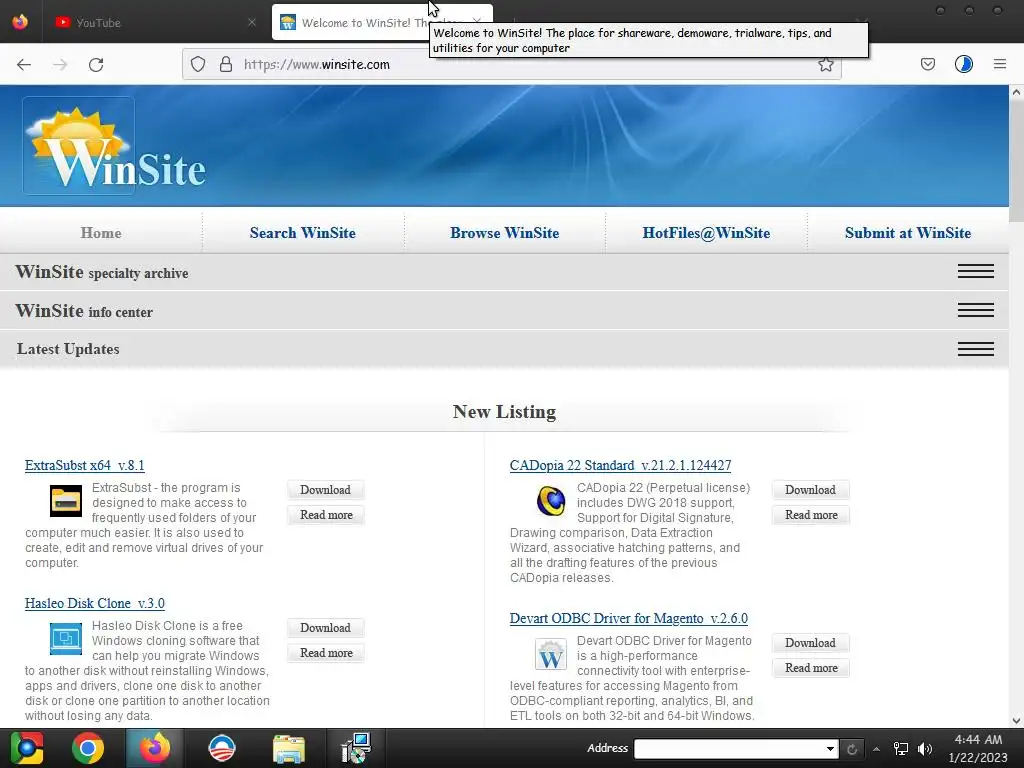Open the Firefox hamburger application menu
The image size is (1024, 768).
(x=1000, y=64)
